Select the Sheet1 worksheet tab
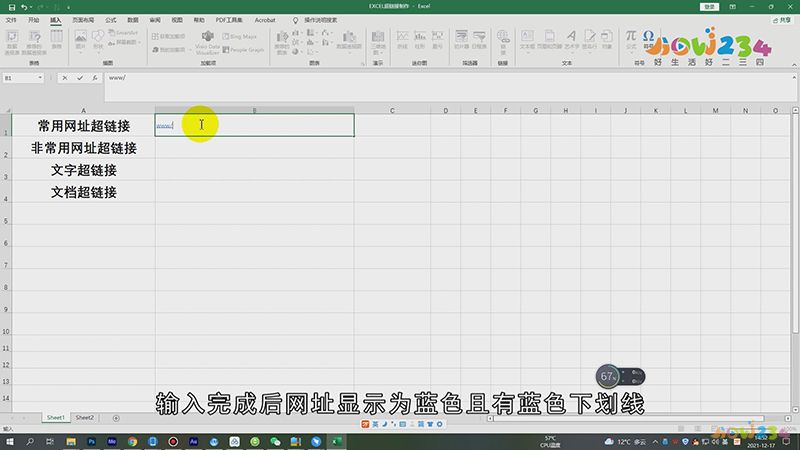This screenshot has width=800, height=450. tap(56, 417)
